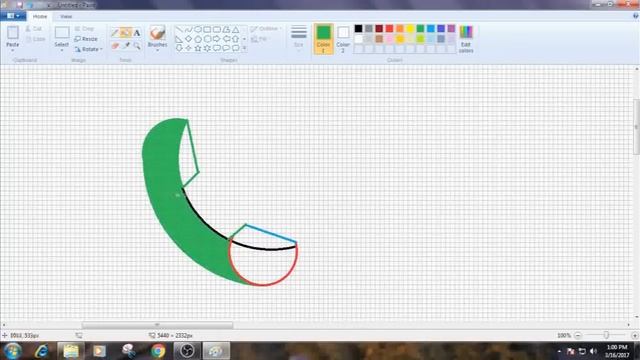Choose the Right arrow shape
This screenshot has height=360, width=640.
point(217,39)
